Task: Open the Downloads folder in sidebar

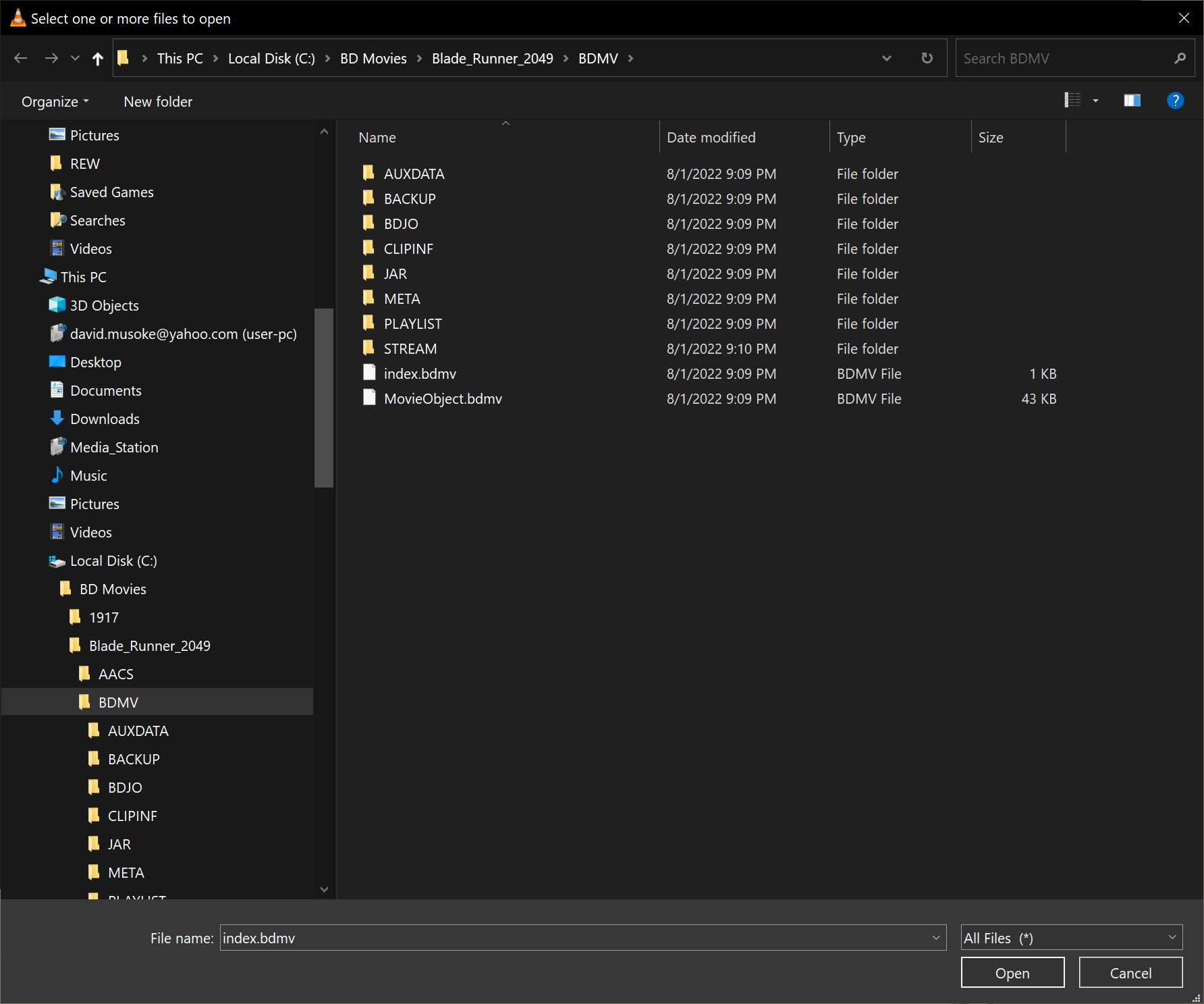Action: click(x=105, y=419)
